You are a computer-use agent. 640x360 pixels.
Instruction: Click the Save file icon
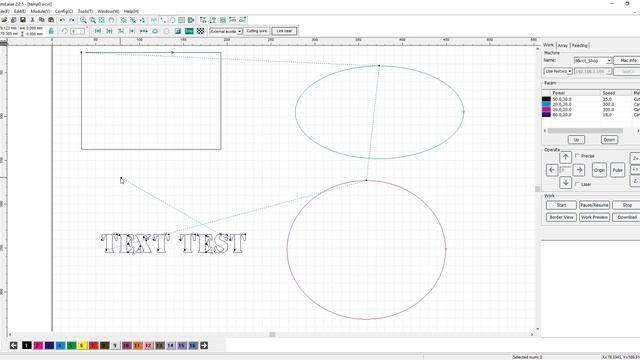[23, 20]
